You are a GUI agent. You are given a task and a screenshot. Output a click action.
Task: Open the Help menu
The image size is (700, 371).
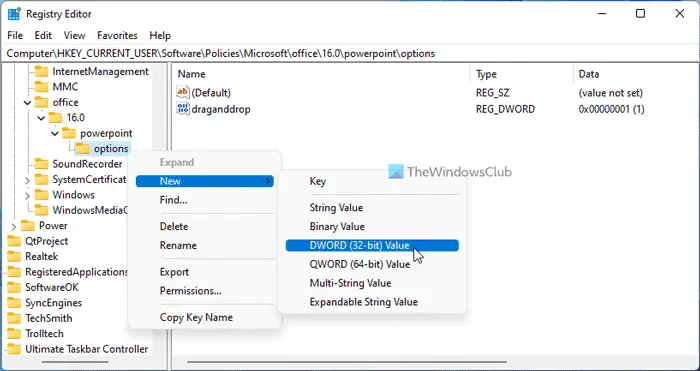[x=160, y=35]
